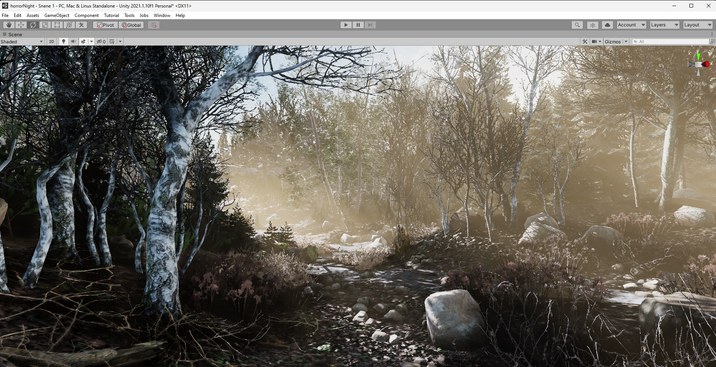Click the red X-axis cone on orientation gizmo
The width and height of the screenshot is (716, 367).
[x=706, y=64]
